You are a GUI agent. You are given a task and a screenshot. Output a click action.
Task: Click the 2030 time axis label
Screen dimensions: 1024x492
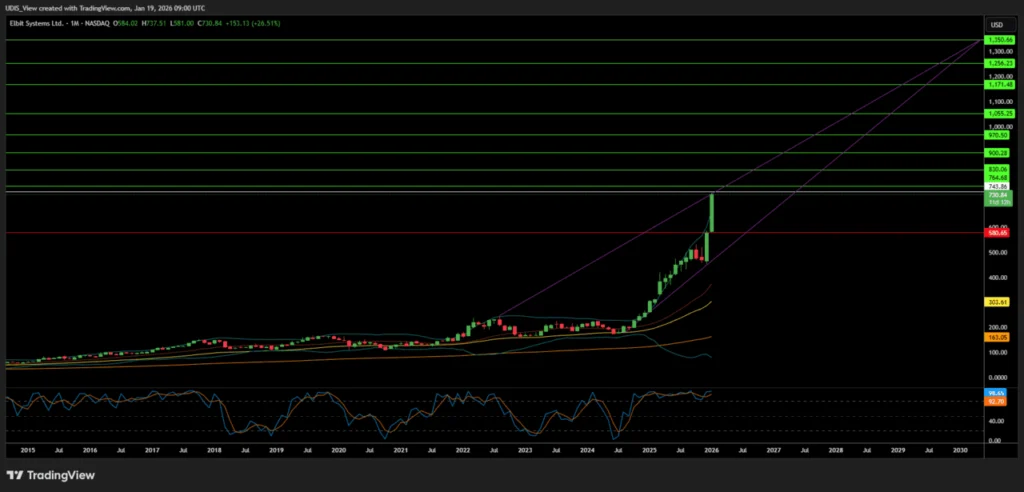[960, 450]
